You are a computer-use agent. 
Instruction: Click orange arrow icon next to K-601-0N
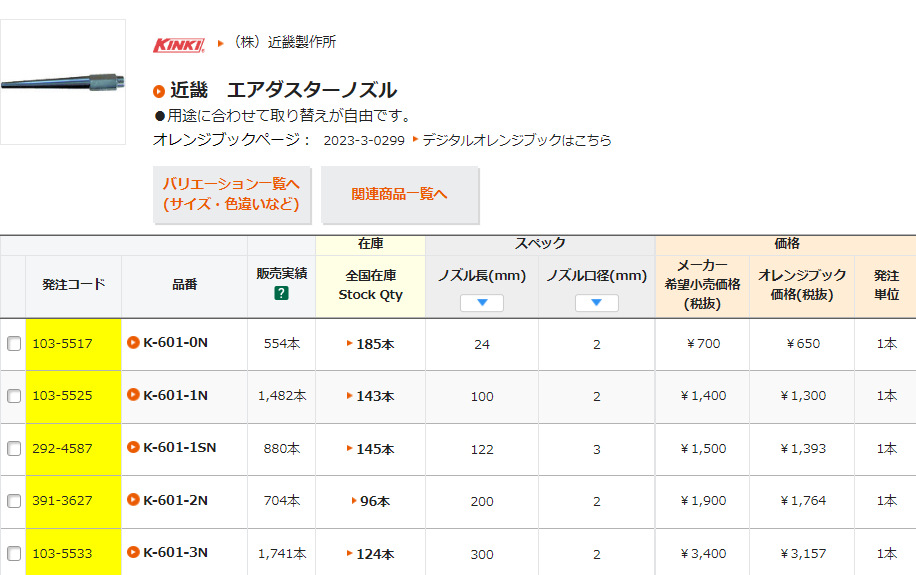[133, 342]
